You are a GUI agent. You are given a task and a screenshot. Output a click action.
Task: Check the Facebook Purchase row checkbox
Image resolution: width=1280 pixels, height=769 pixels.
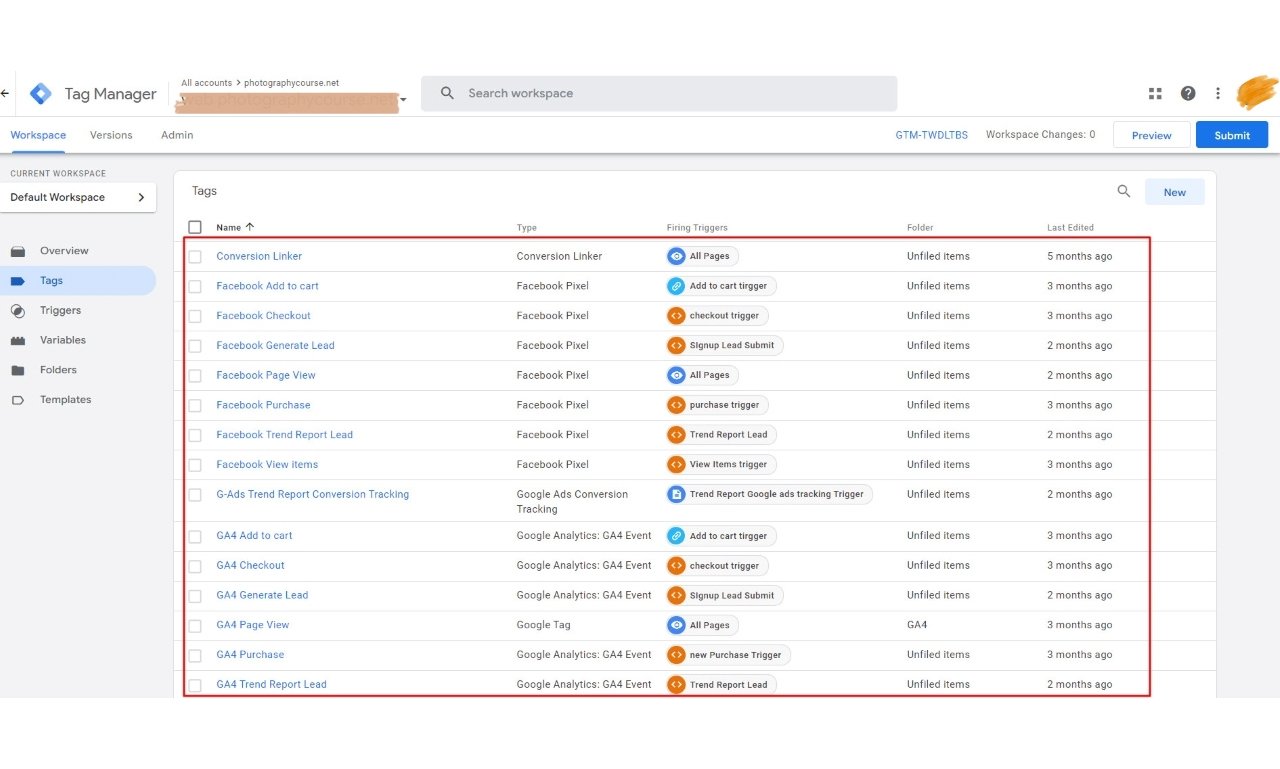coord(195,406)
